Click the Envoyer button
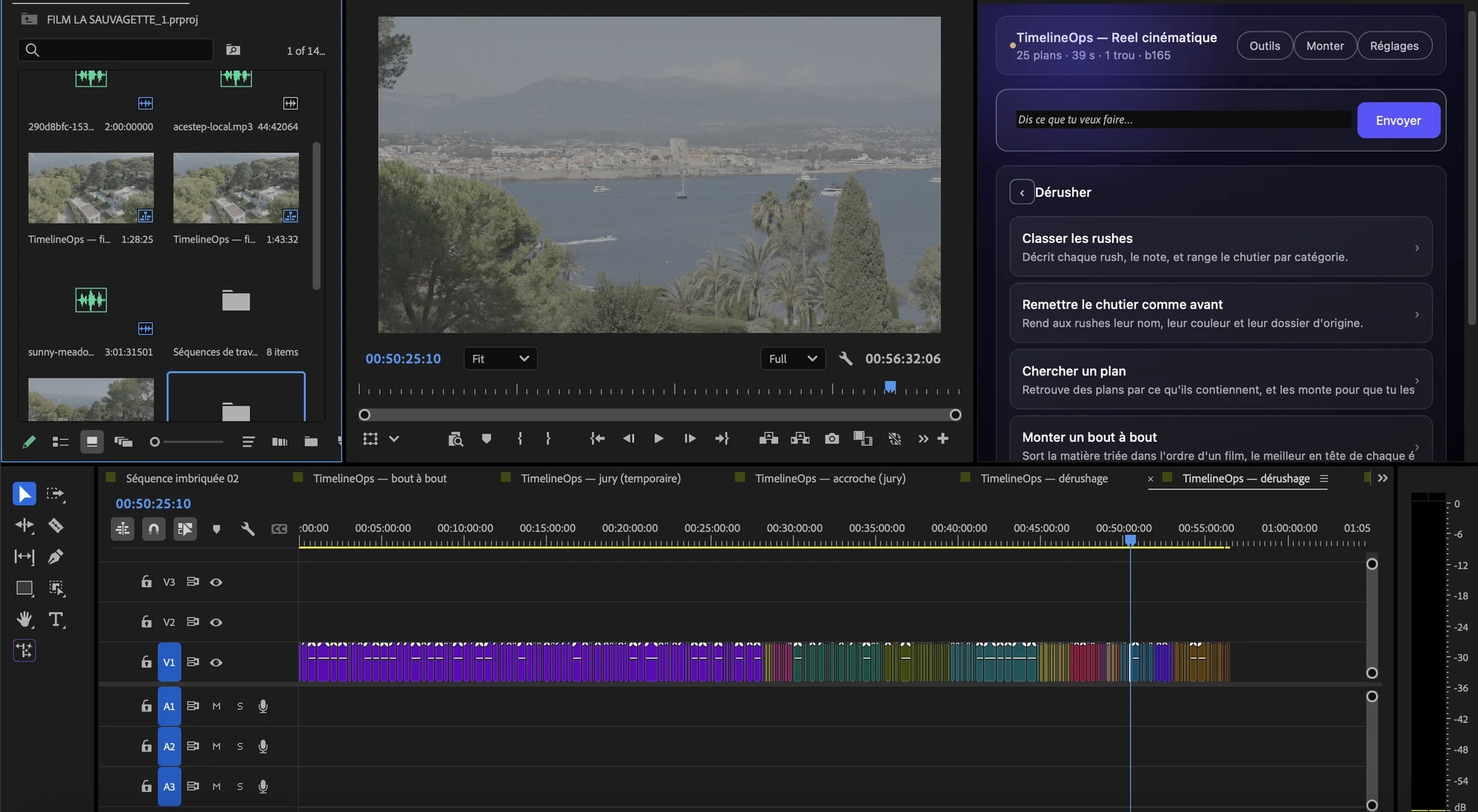This screenshot has width=1478, height=812. tap(1398, 120)
